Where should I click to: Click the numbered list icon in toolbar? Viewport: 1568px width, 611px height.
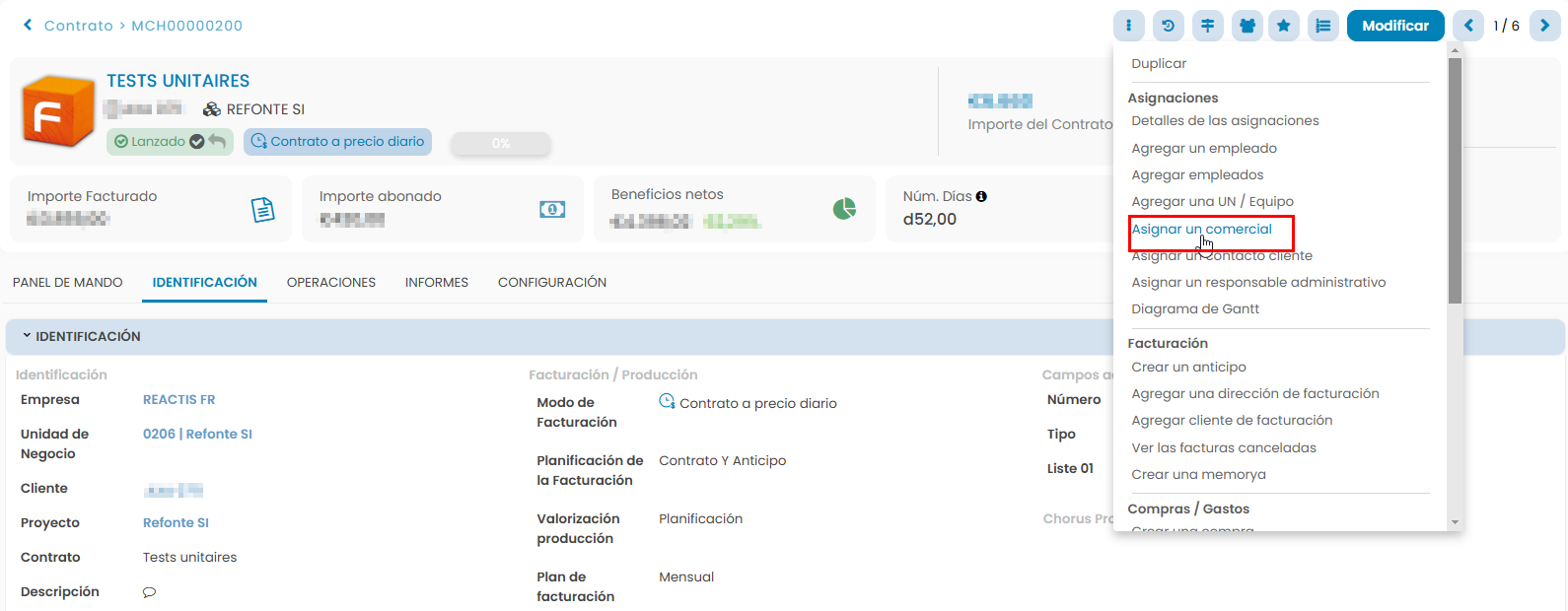1322,26
